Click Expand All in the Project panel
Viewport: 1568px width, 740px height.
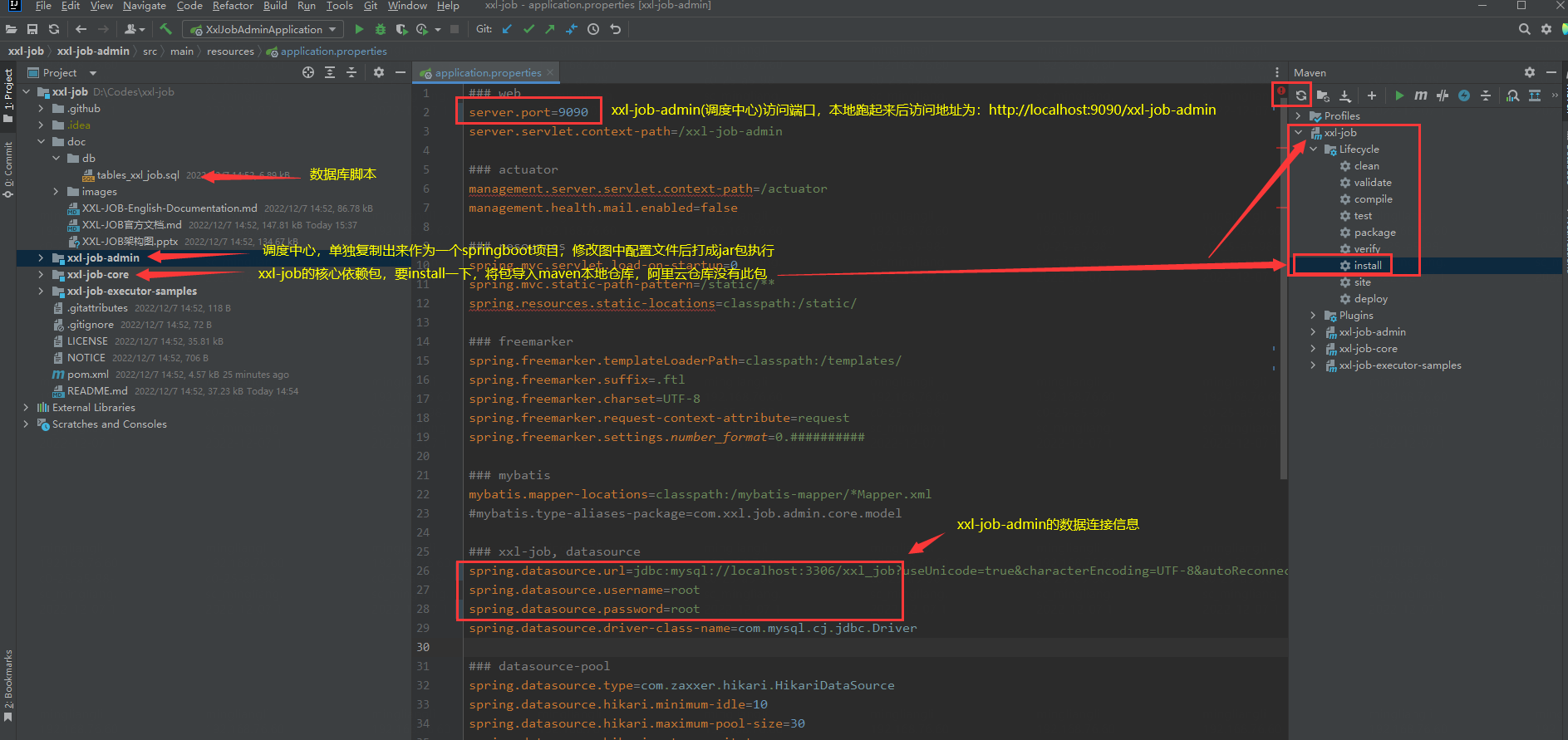330,72
